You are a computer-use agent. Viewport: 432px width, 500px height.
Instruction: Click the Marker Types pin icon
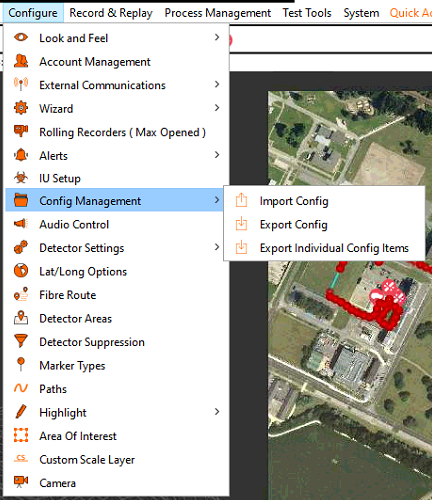click(21, 364)
